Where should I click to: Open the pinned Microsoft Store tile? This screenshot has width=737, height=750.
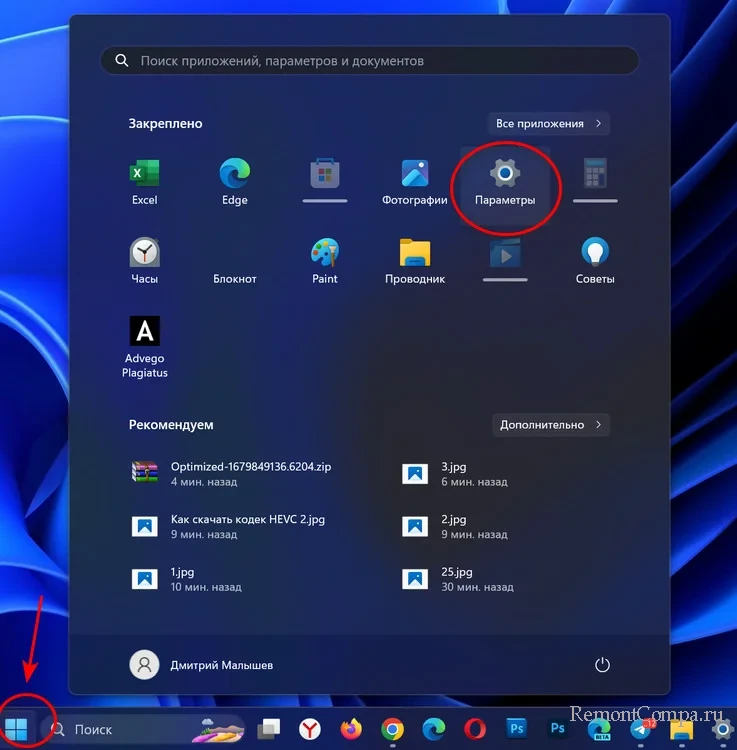tap(325, 182)
